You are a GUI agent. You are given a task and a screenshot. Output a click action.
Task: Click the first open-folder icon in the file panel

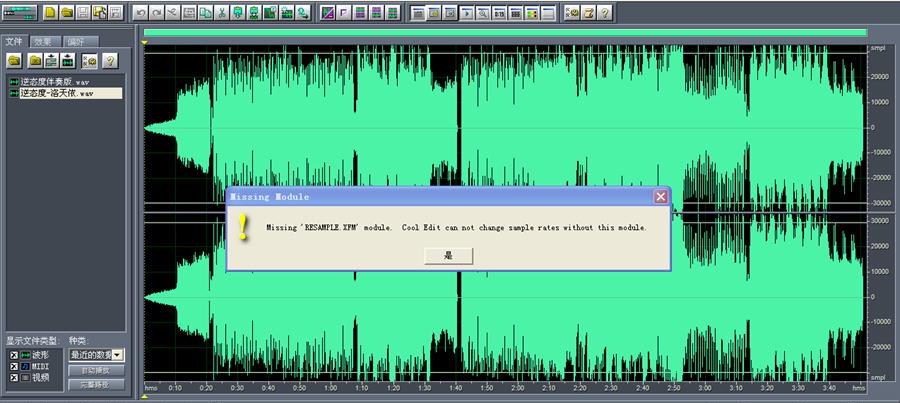pyautogui.click(x=14, y=60)
